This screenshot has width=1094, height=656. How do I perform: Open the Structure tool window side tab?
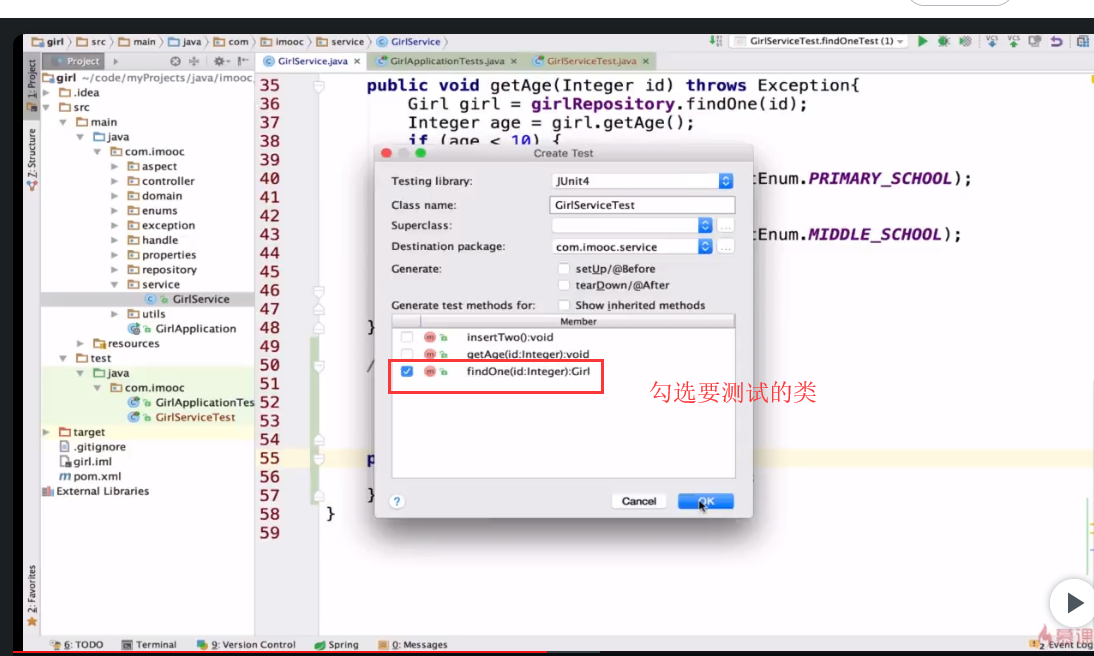(31, 160)
